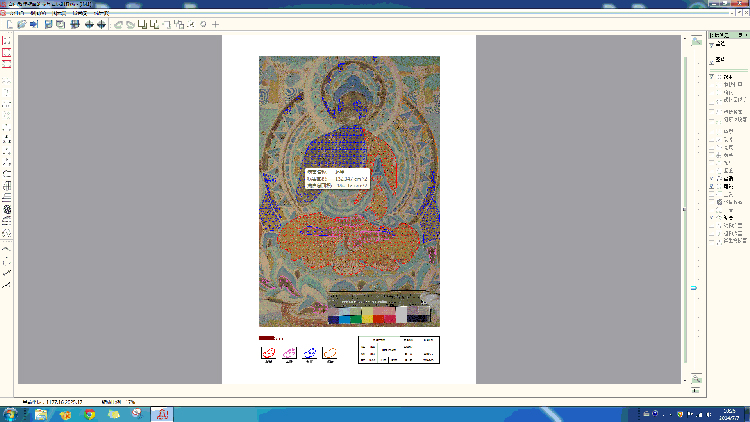This screenshot has width=750, height=422.
Task: Click the measurement tooltip popup over the Buddha
Action: pos(337,178)
